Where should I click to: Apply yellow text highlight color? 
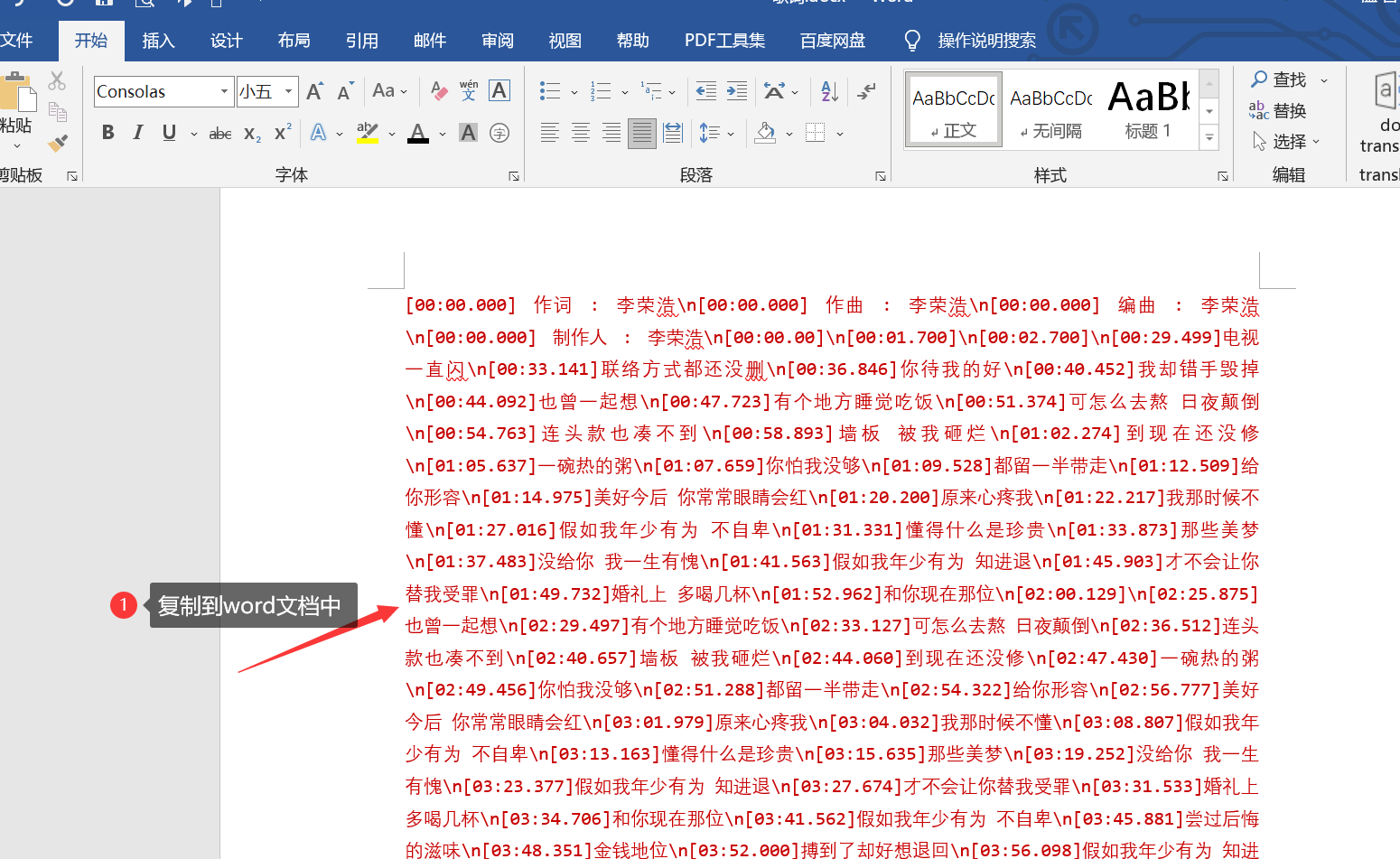click(x=368, y=133)
